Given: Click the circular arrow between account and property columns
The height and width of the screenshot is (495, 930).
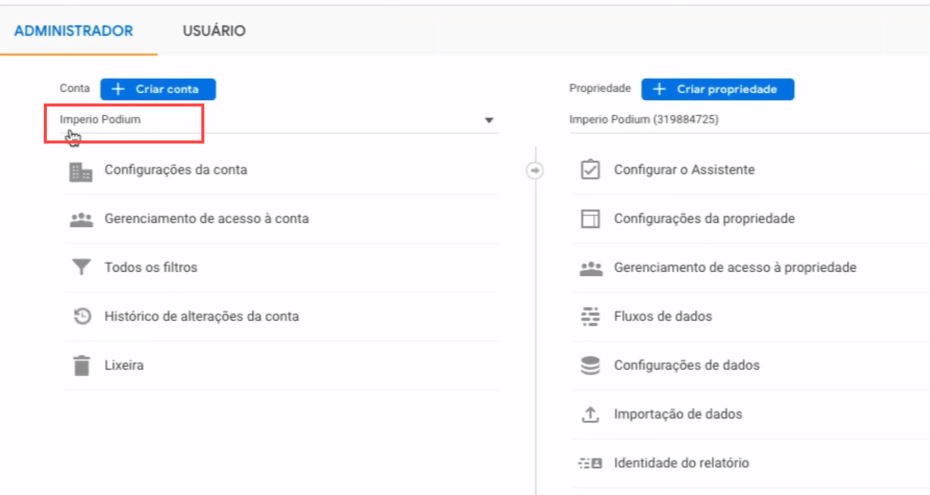Looking at the screenshot, I should click(535, 171).
